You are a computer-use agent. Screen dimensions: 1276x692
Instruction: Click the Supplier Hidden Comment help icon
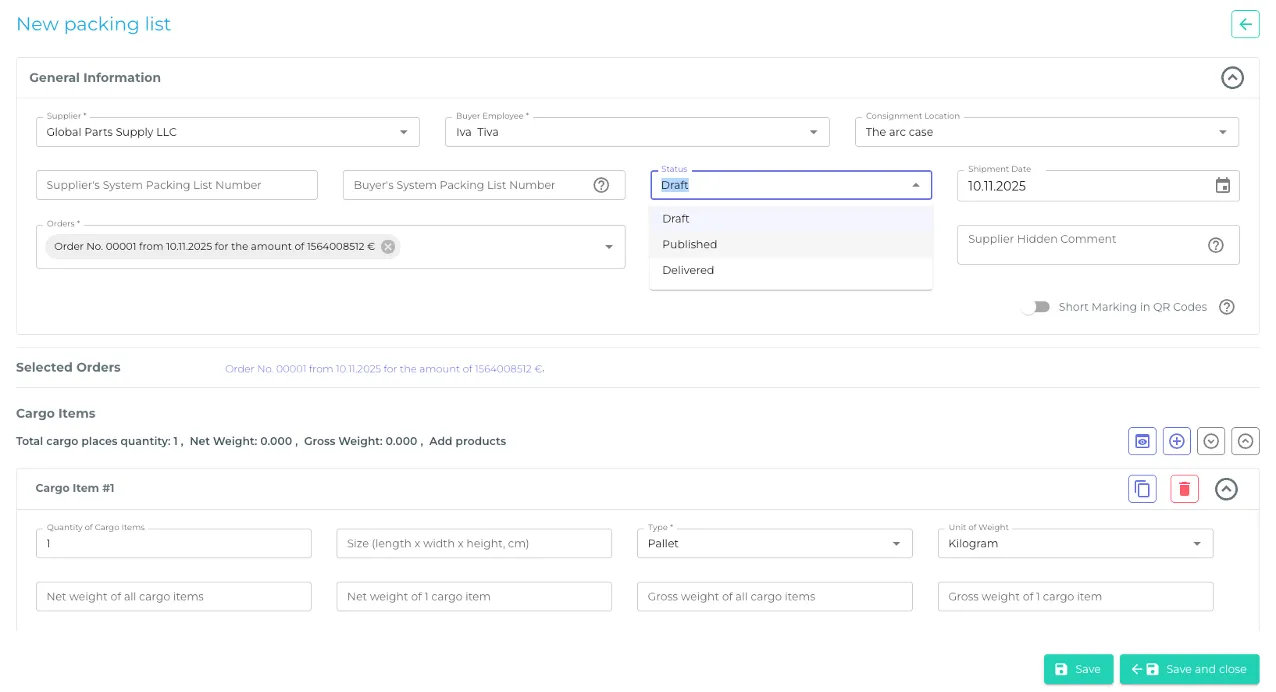(x=1215, y=245)
